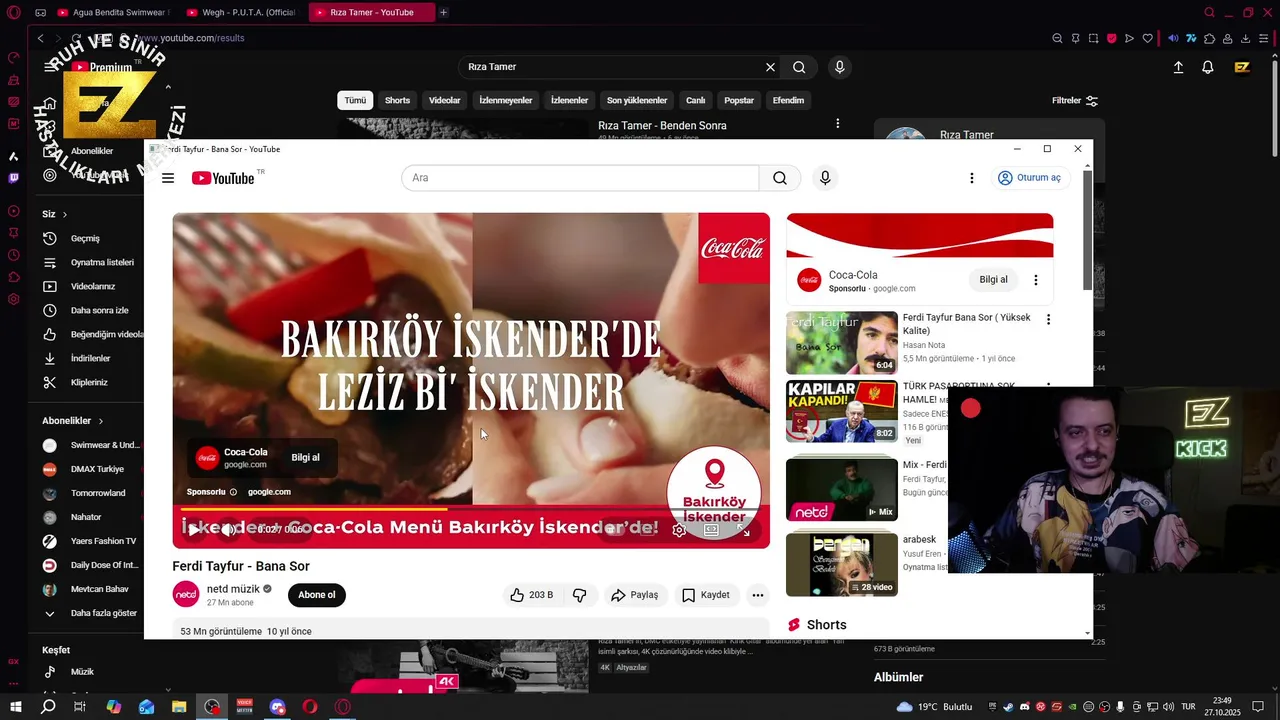The height and width of the screenshot is (720, 1280).
Task: Open the snapshot capture tool in address bar
Action: [1093, 38]
